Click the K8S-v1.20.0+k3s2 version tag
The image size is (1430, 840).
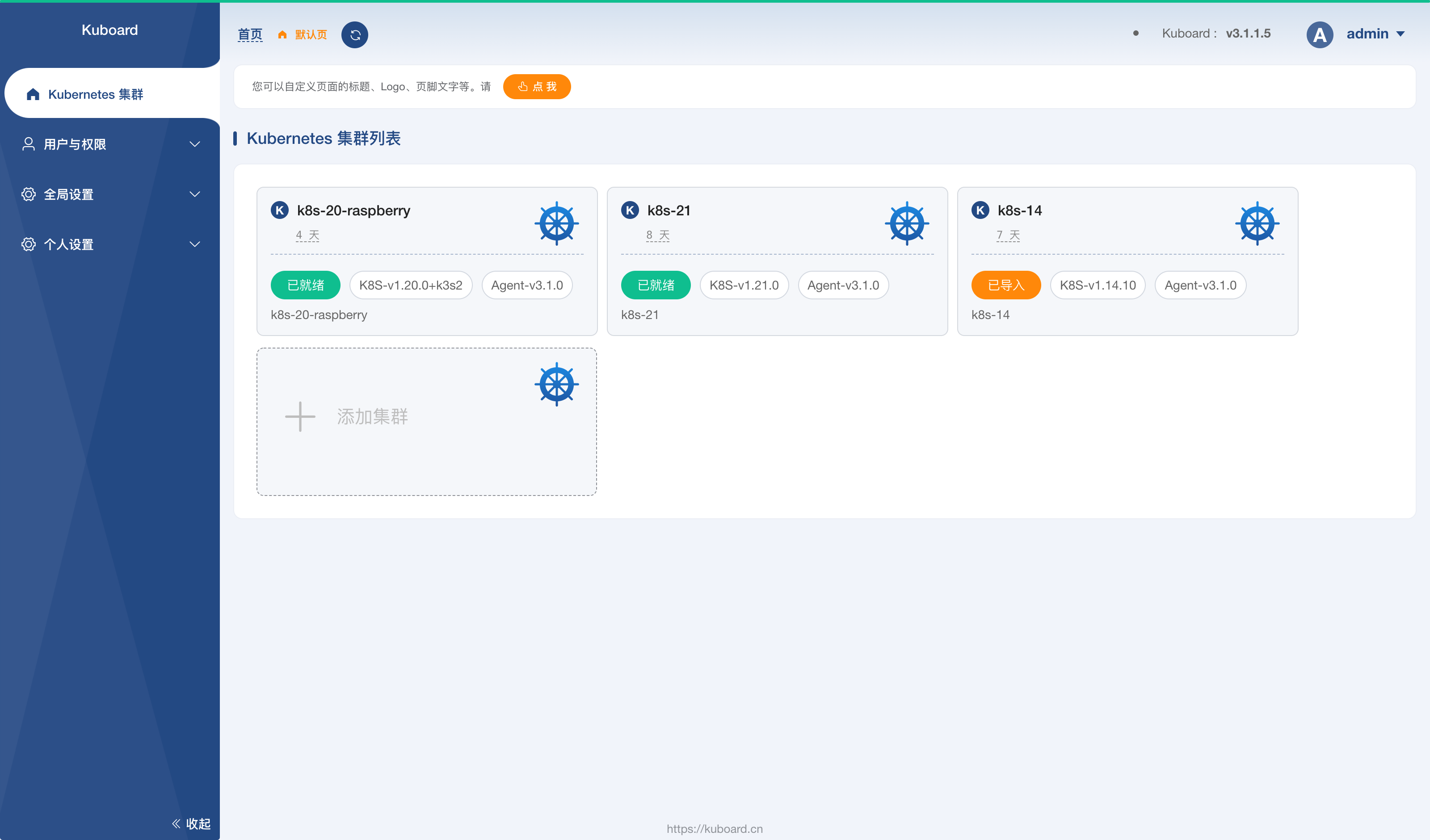click(x=411, y=285)
